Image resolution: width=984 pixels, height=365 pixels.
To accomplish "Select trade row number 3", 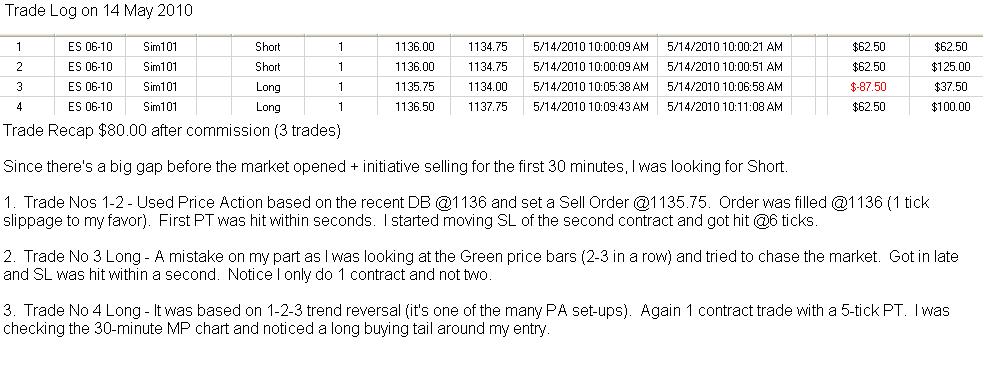I will [492, 87].
